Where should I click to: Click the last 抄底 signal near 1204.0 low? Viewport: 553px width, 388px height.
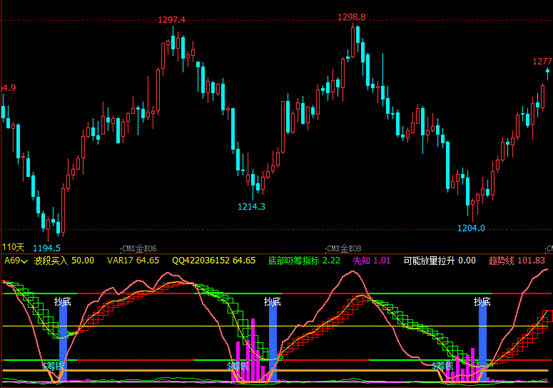[x=482, y=302]
